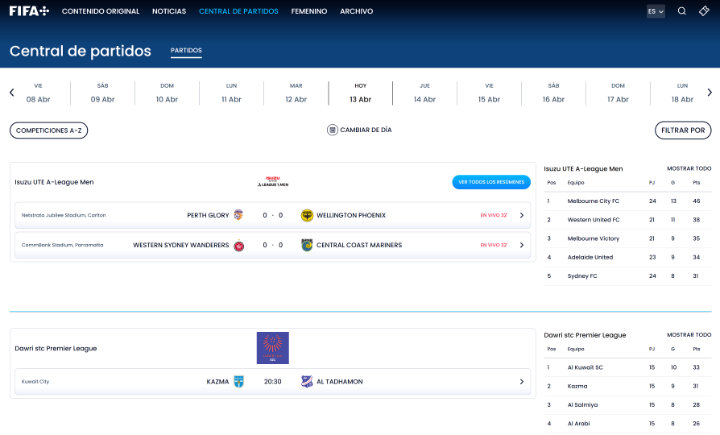This screenshot has width=720, height=435.
Task: Click the Western Sydney Wanderers crest
Action: 239,244
